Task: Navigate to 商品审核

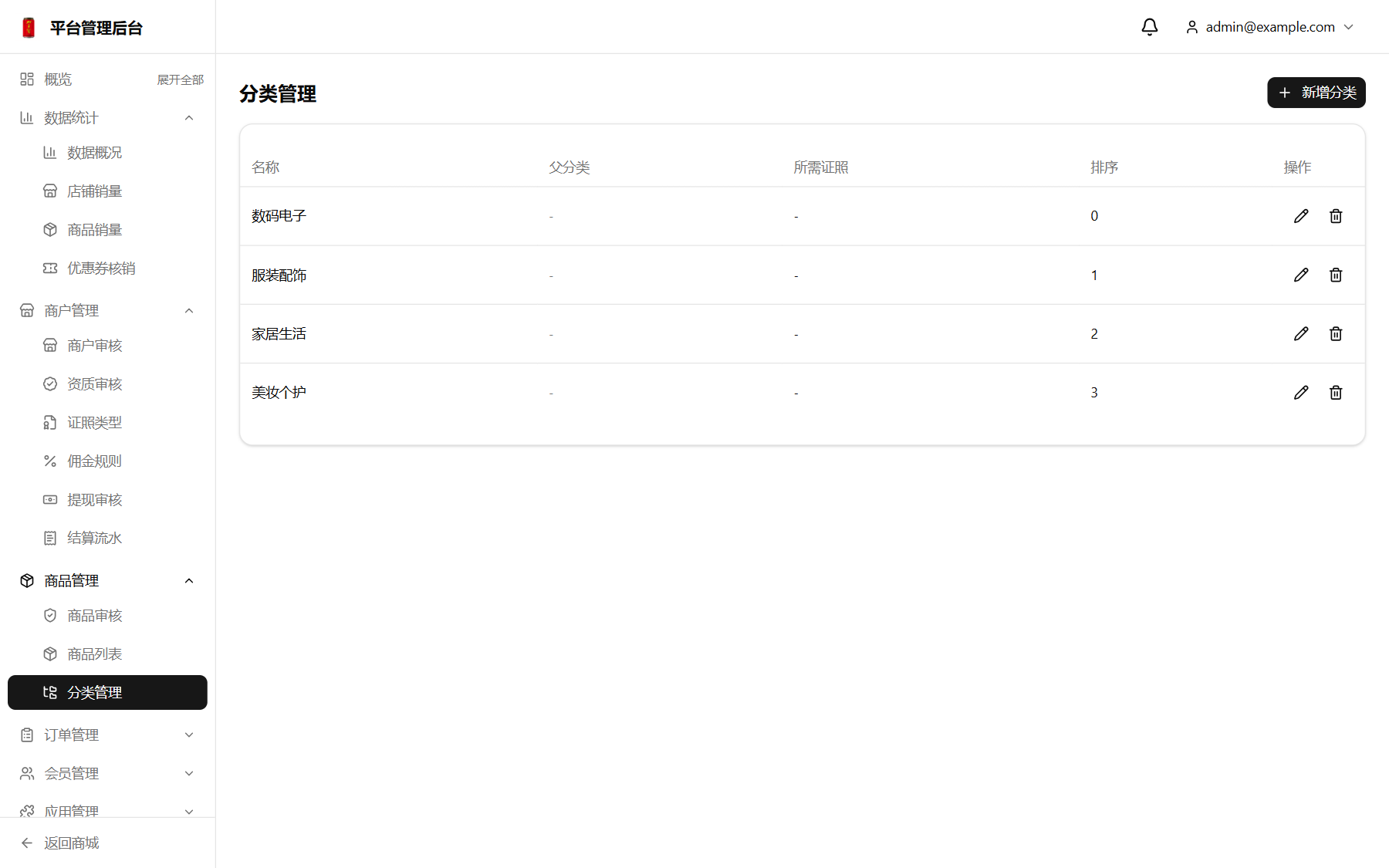Action: click(x=107, y=616)
